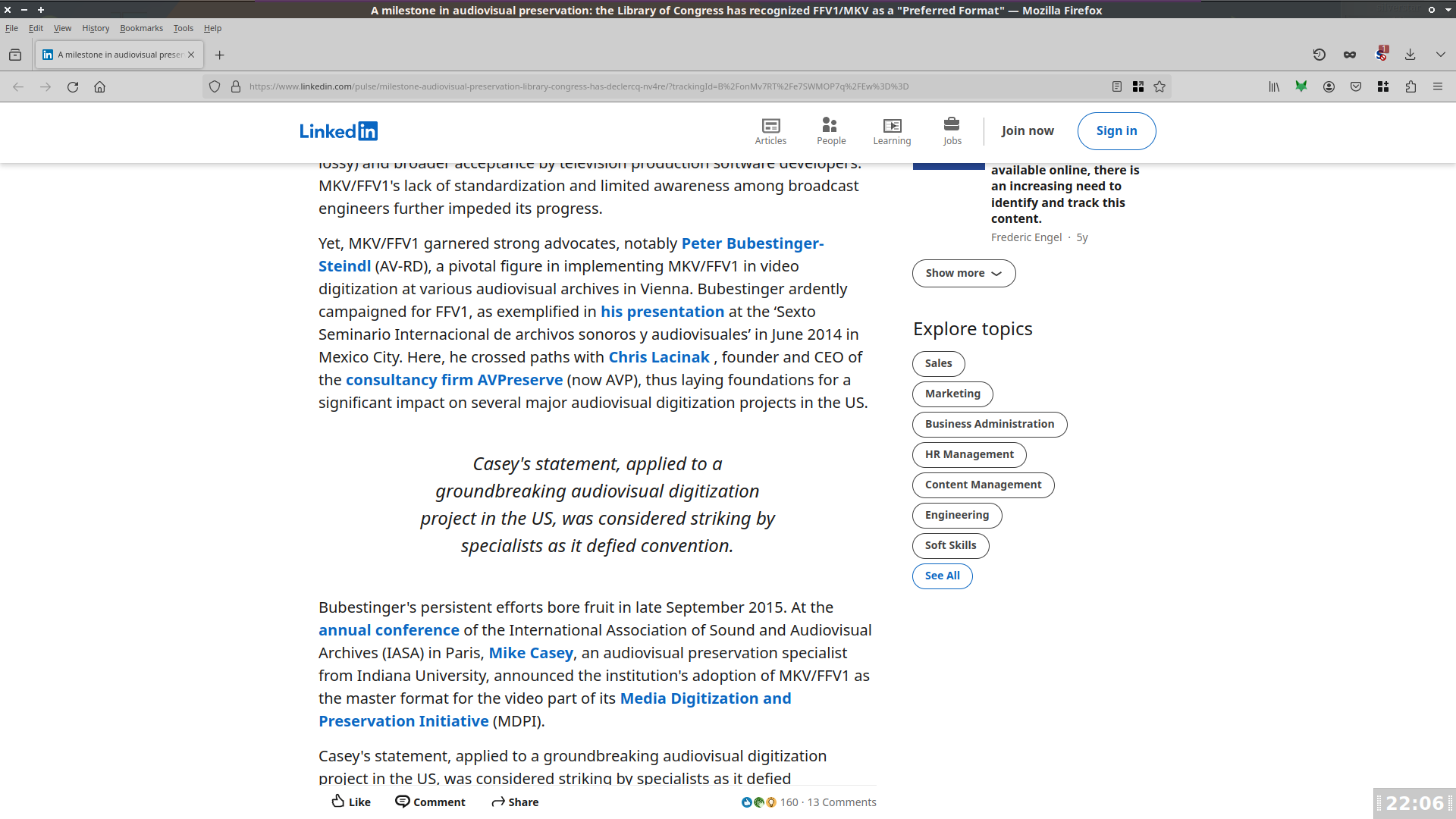The height and width of the screenshot is (819, 1456).
Task: Open the Bookmarks menu
Action: pyautogui.click(x=141, y=28)
